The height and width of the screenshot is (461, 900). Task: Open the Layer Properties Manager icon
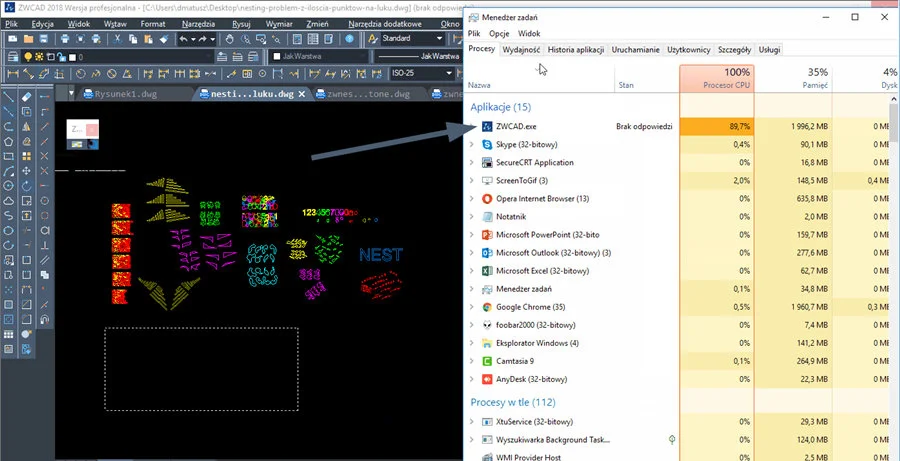point(13,57)
